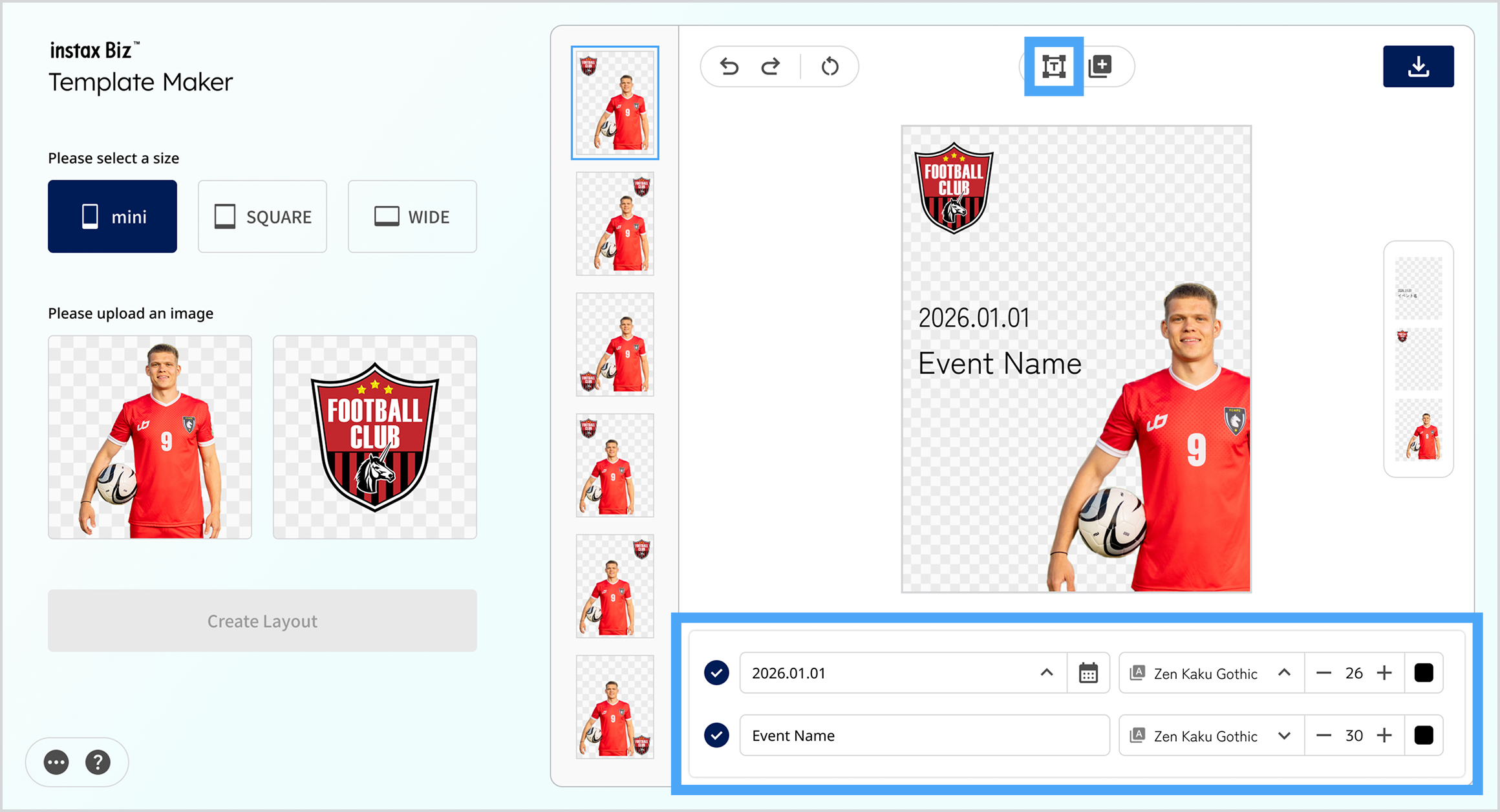Select the text layer in layers panel
This screenshot has height=812, width=1500.
(1419, 288)
